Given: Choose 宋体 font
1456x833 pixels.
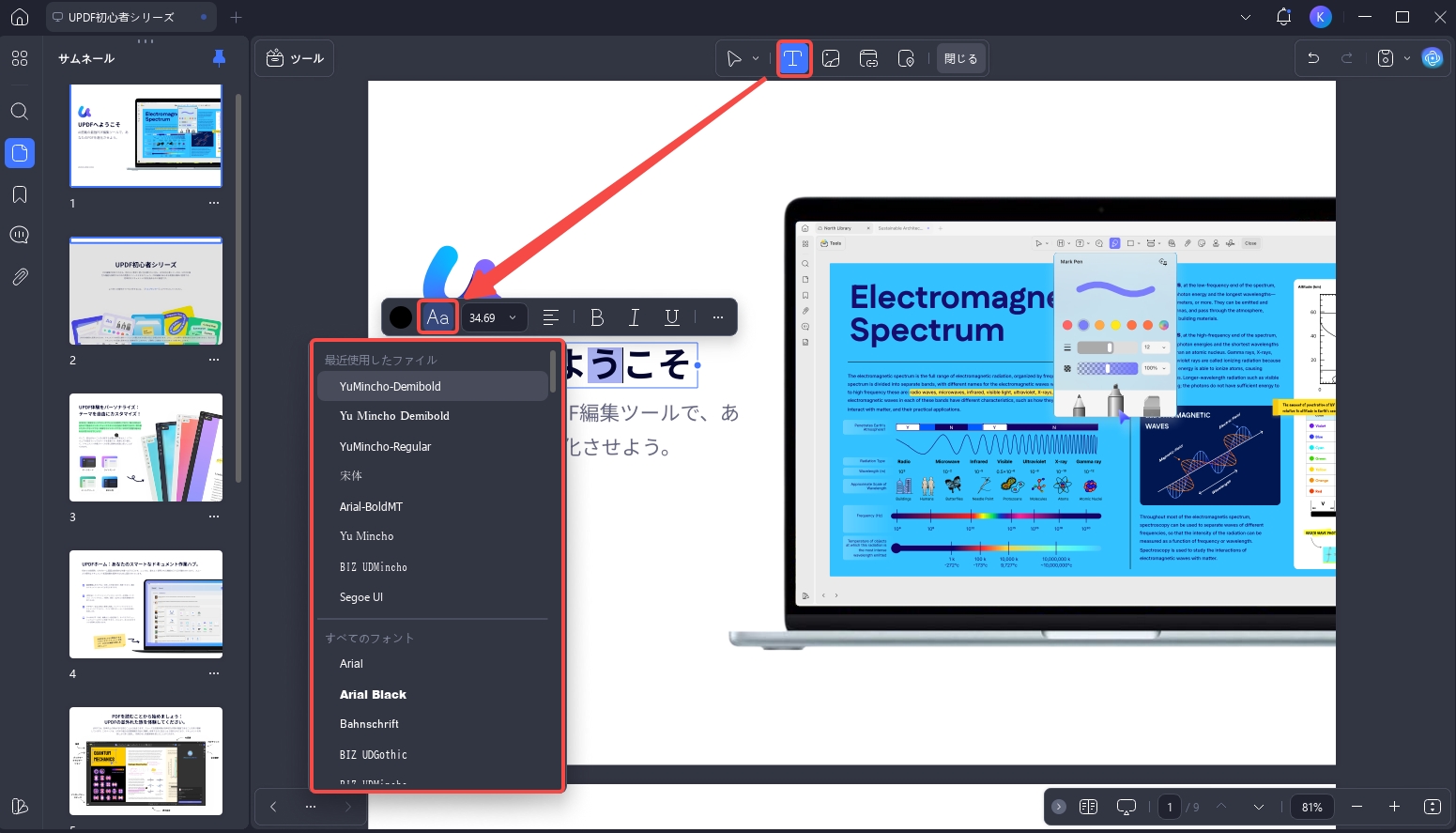Looking at the screenshot, I should (433, 476).
